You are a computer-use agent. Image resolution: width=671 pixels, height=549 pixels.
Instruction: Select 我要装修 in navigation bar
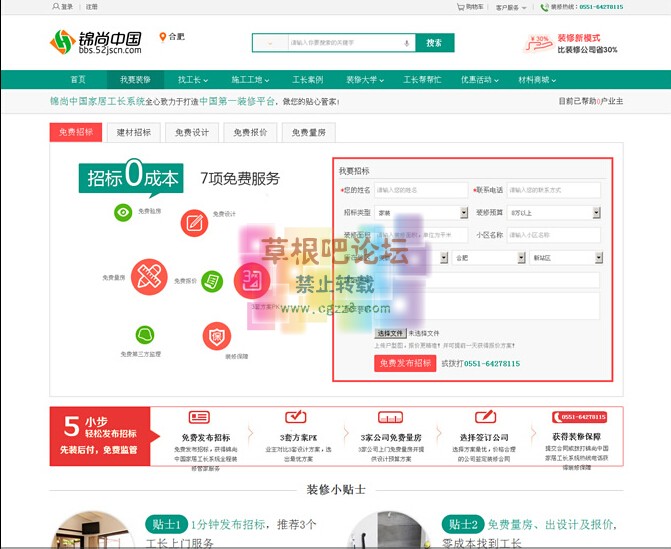(x=135, y=80)
